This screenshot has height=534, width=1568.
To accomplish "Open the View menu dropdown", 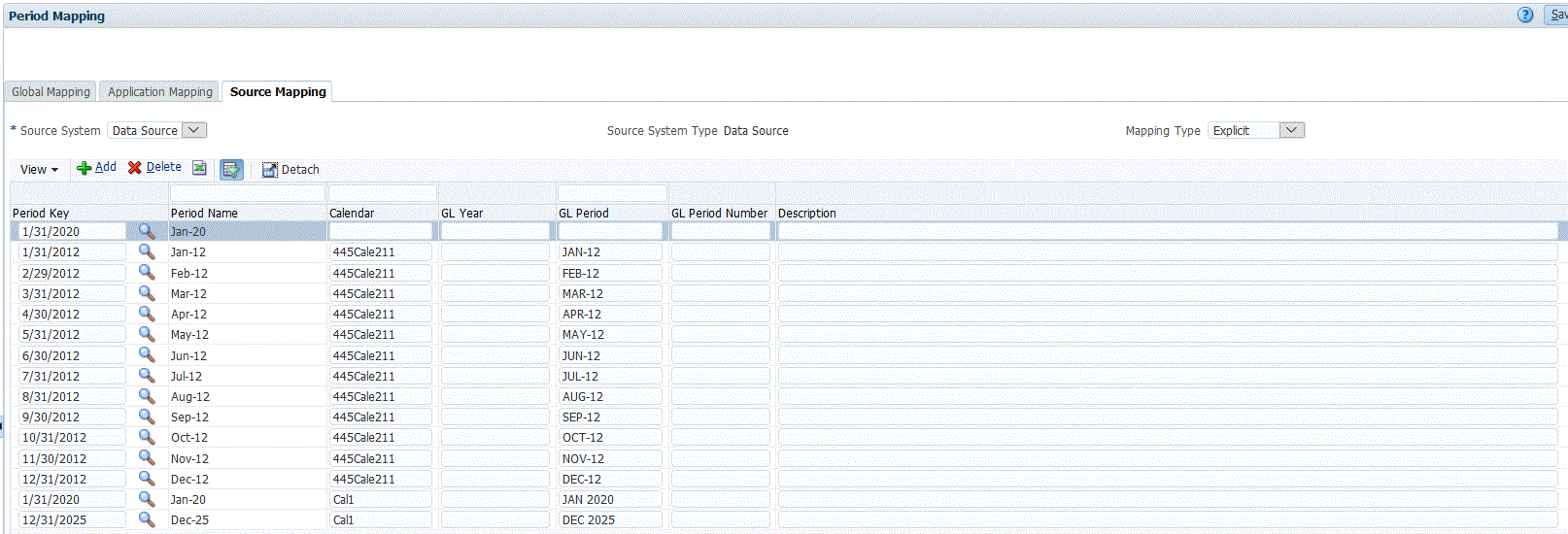I will [x=40, y=169].
